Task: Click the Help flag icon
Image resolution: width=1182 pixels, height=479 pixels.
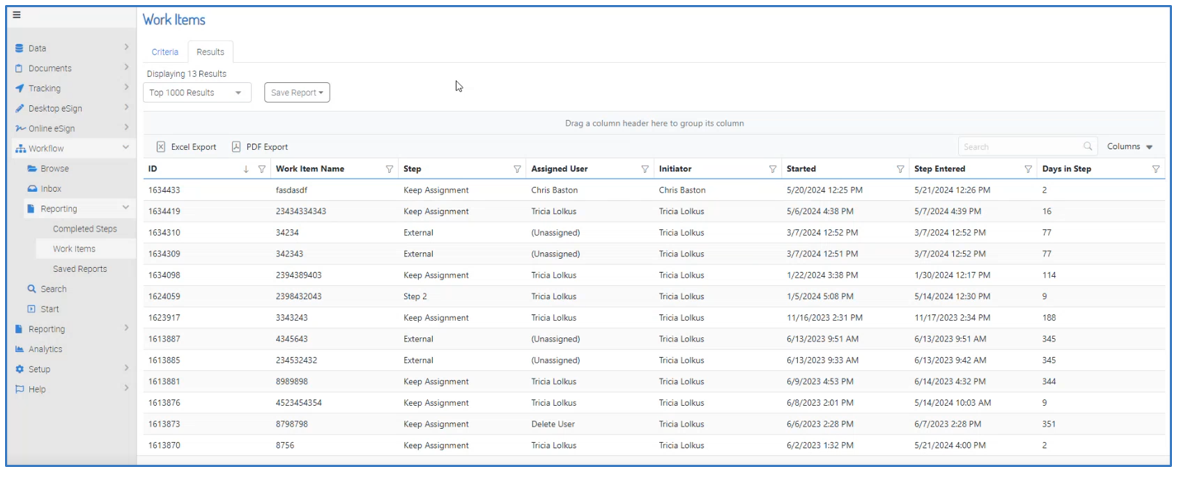Action: tap(20, 389)
